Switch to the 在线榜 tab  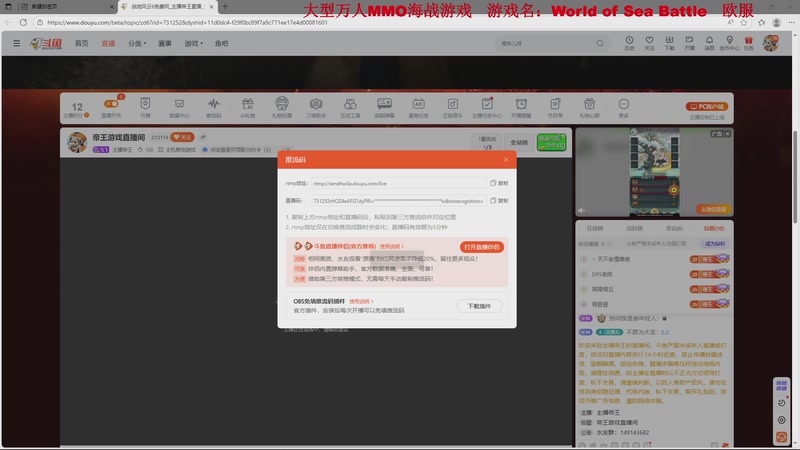(x=594, y=229)
